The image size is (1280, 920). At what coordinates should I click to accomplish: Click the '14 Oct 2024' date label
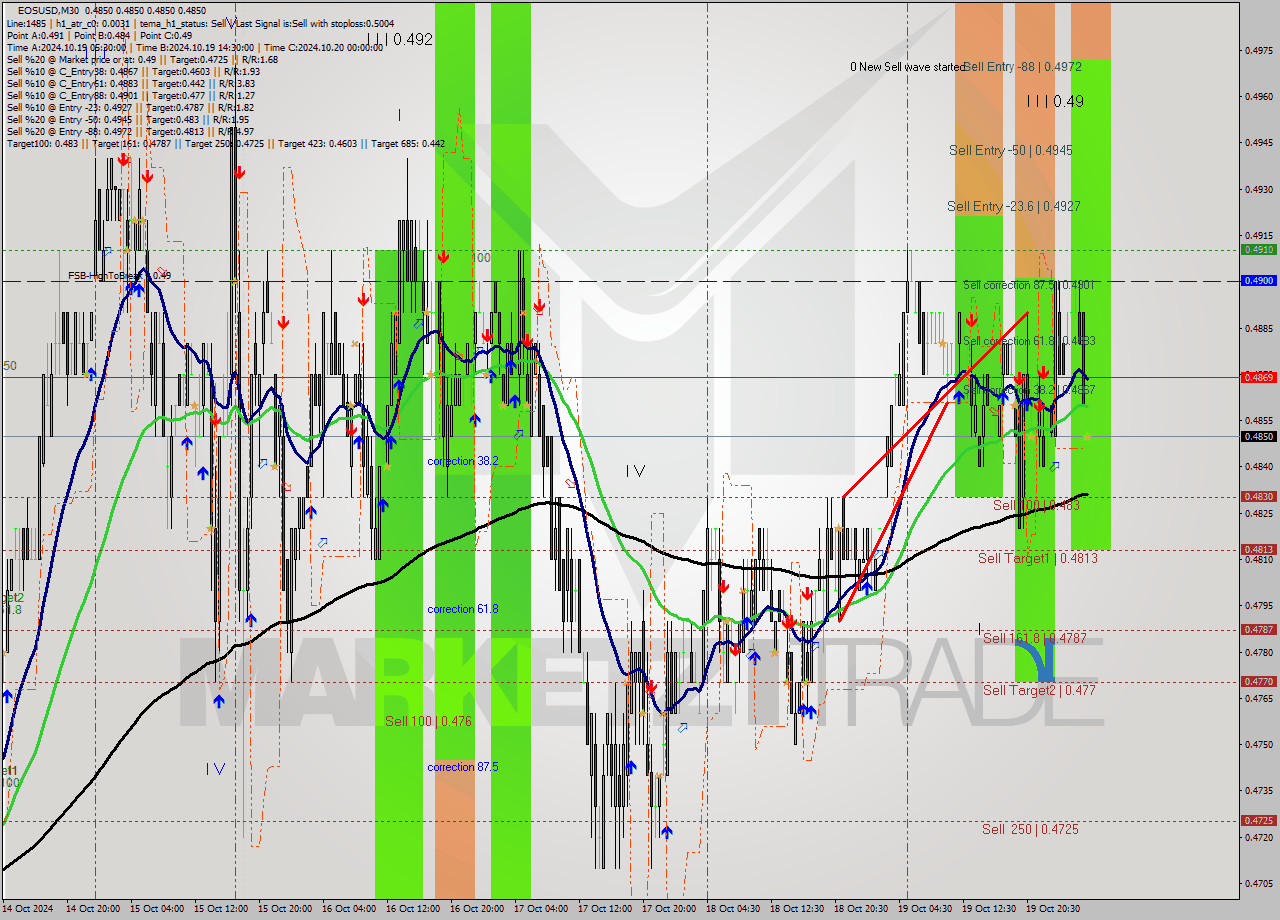pos(27,909)
